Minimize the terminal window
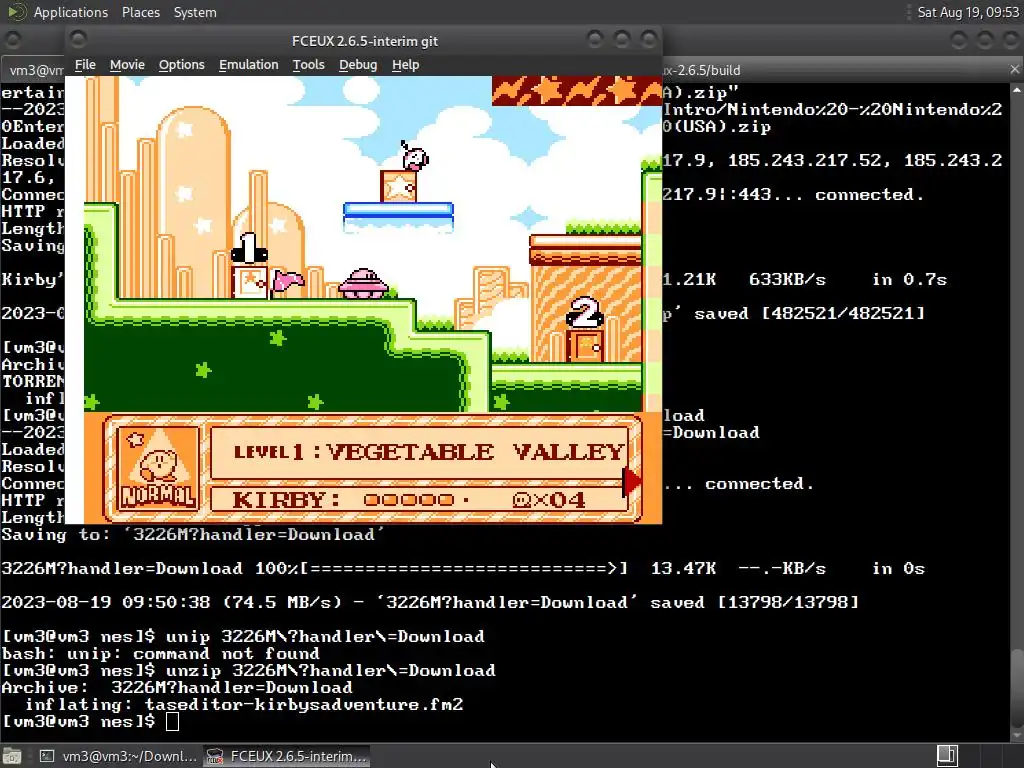The height and width of the screenshot is (768, 1024). point(958,40)
